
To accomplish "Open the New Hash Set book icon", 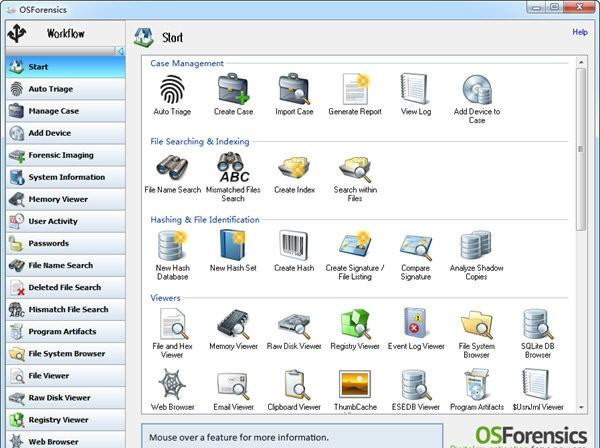I will tap(233, 246).
